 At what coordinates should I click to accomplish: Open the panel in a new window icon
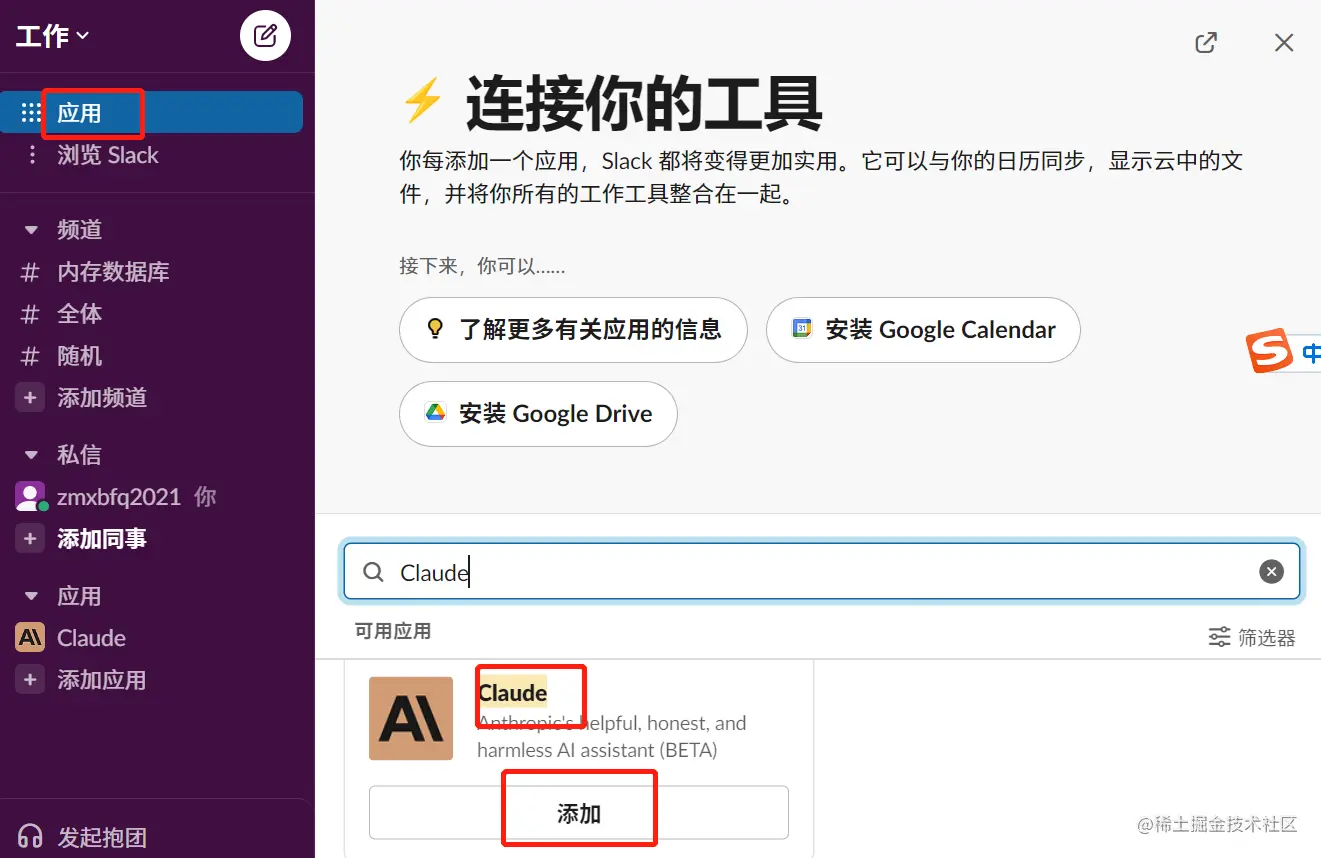click(x=1206, y=42)
